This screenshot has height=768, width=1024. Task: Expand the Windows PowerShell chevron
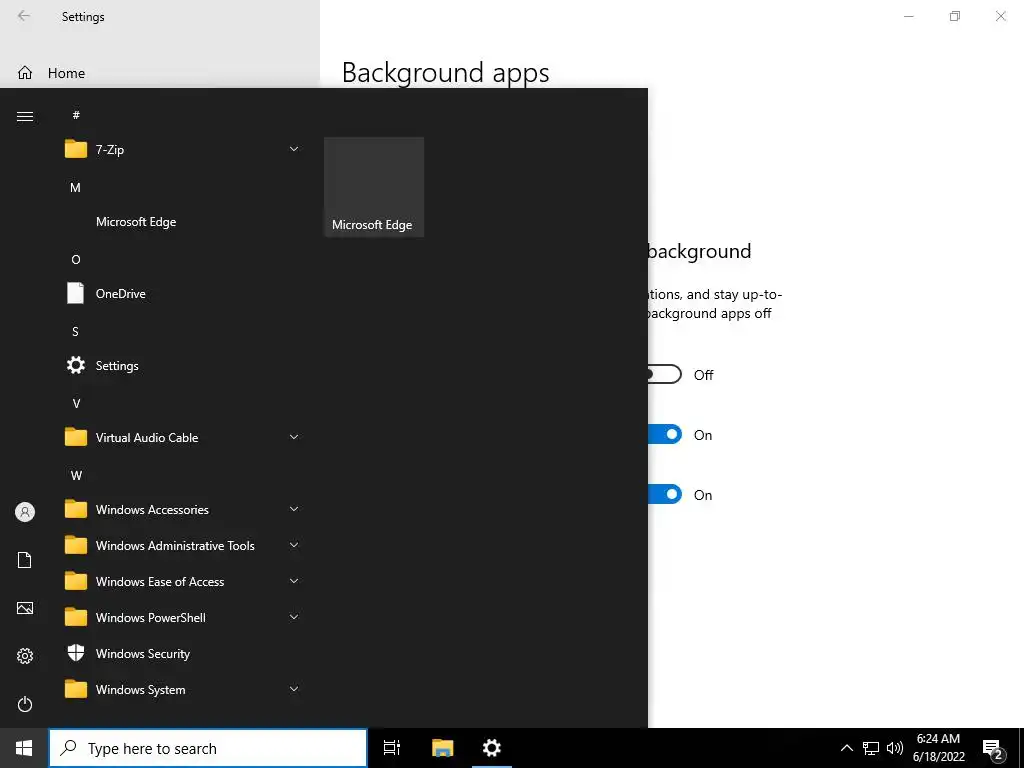(x=294, y=617)
